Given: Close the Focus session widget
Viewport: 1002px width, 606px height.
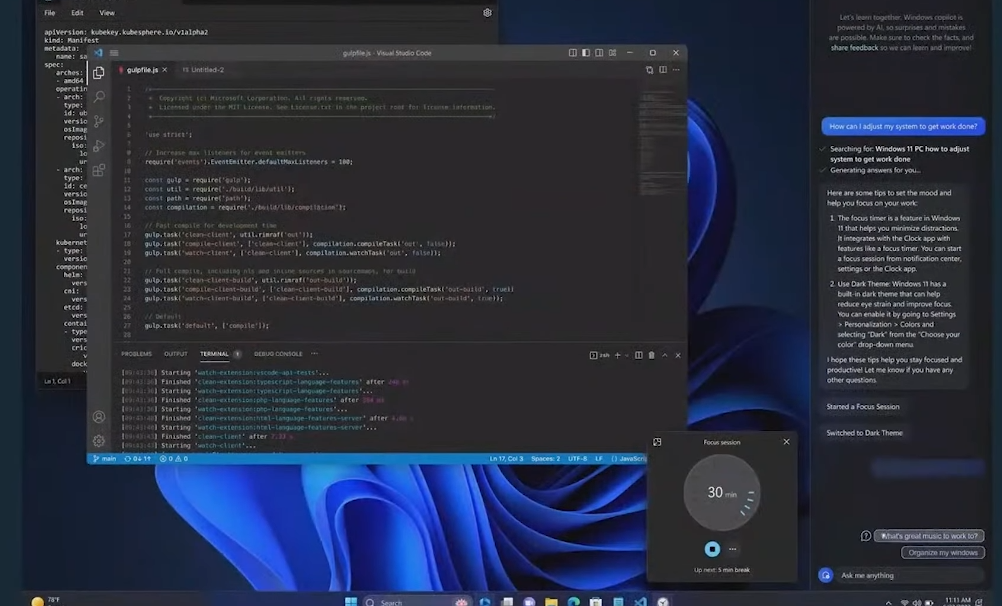Looking at the screenshot, I should tap(786, 442).
